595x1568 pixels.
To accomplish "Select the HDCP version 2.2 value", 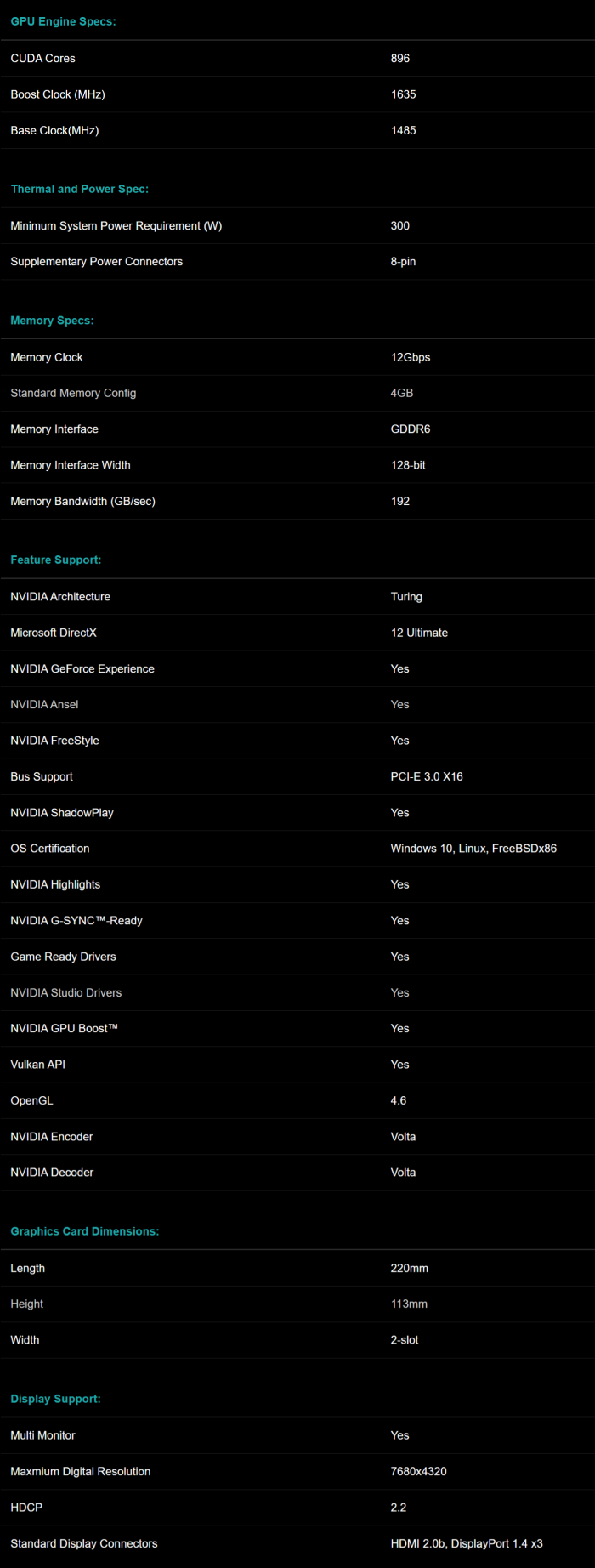I will tap(399, 1508).
